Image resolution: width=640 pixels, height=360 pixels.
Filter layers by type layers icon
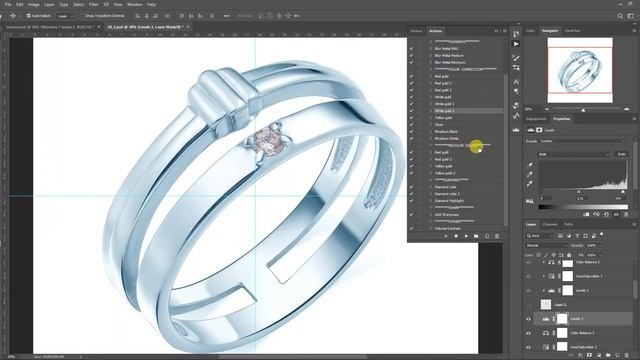click(577, 236)
